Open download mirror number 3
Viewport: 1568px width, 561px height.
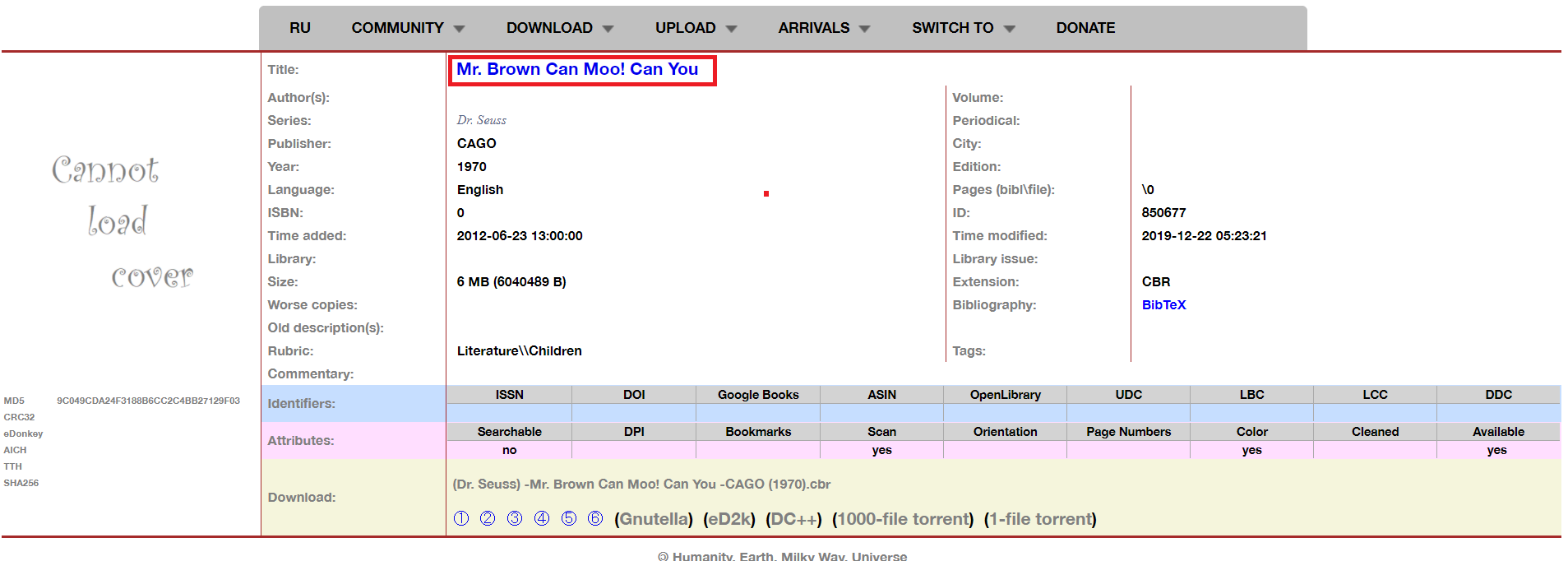[x=515, y=518]
